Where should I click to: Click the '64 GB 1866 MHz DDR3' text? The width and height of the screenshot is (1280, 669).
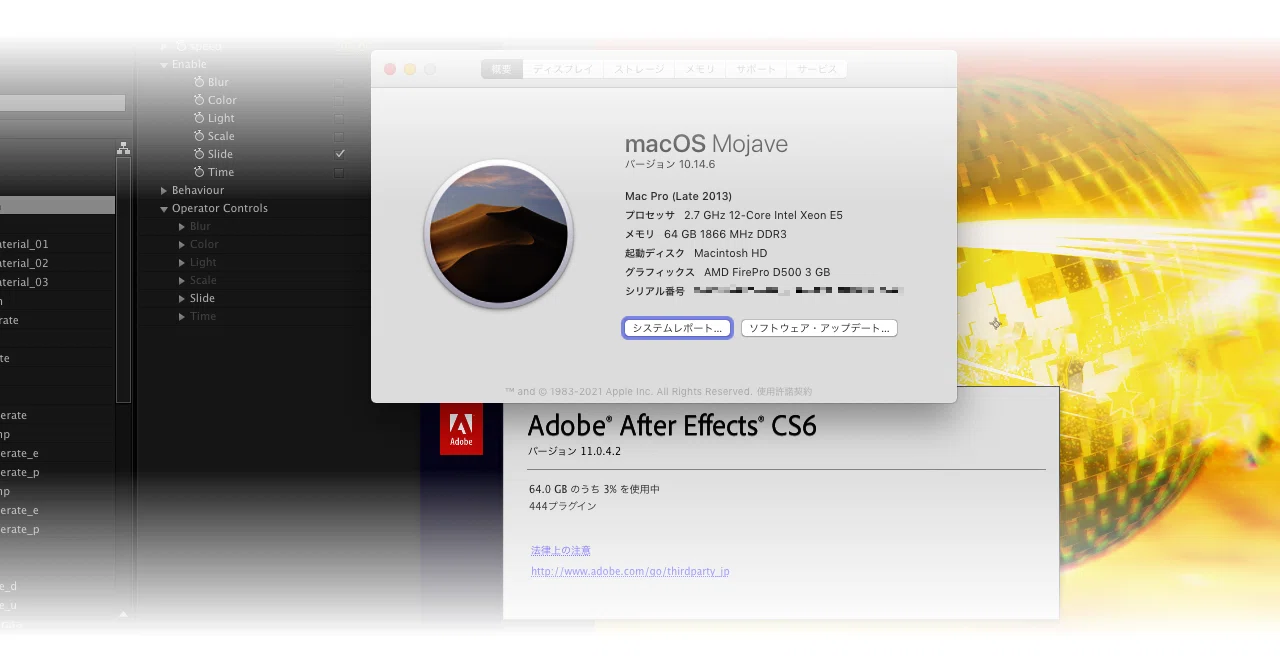click(x=725, y=234)
